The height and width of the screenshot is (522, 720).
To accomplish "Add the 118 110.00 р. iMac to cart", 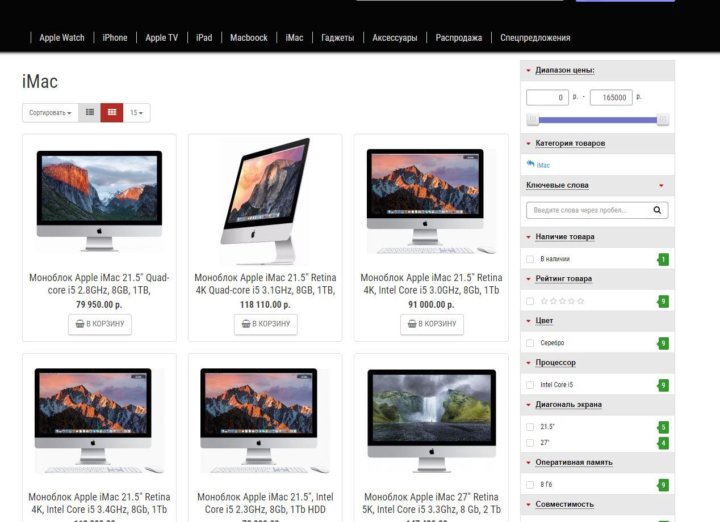I will pos(265,324).
